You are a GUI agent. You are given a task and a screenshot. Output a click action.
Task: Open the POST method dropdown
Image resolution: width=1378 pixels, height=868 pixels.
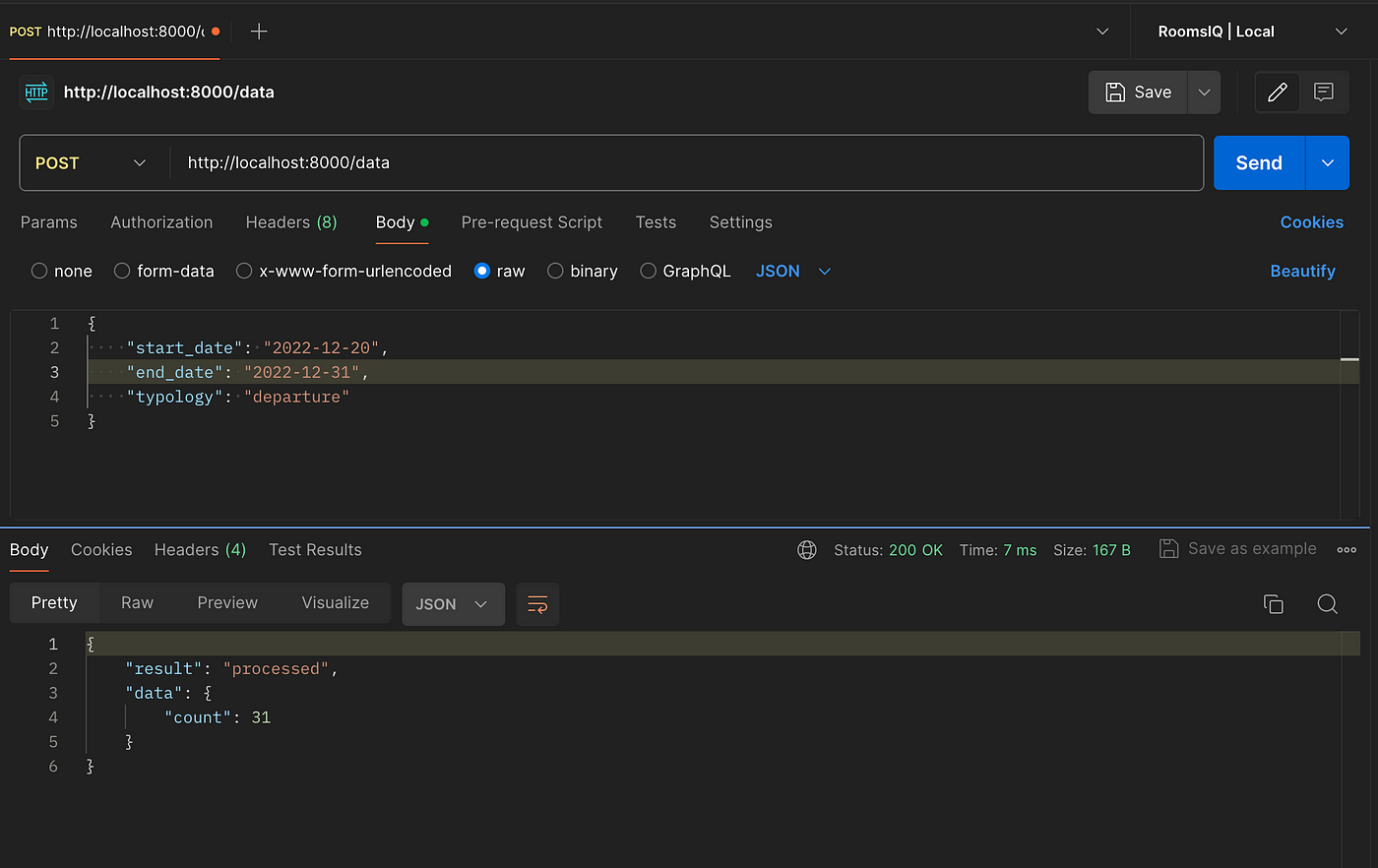[x=91, y=163]
